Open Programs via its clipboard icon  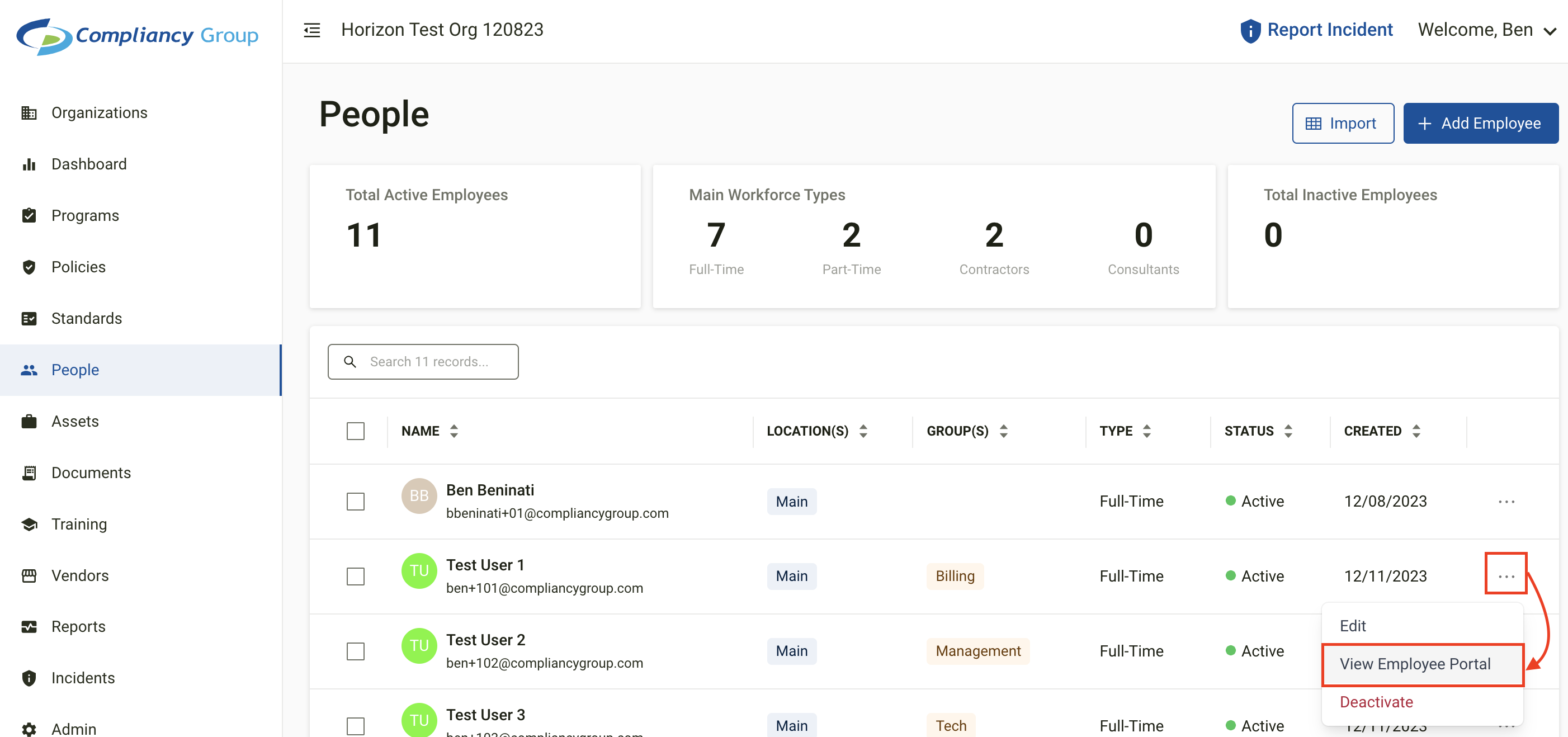coord(29,215)
